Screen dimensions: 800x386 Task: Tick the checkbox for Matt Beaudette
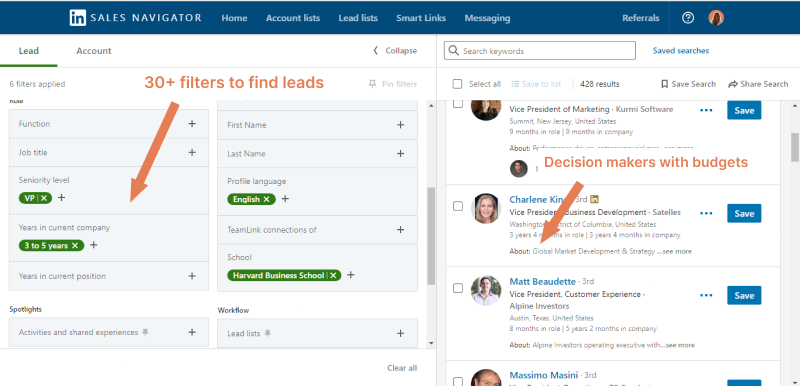(x=458, y=288)
